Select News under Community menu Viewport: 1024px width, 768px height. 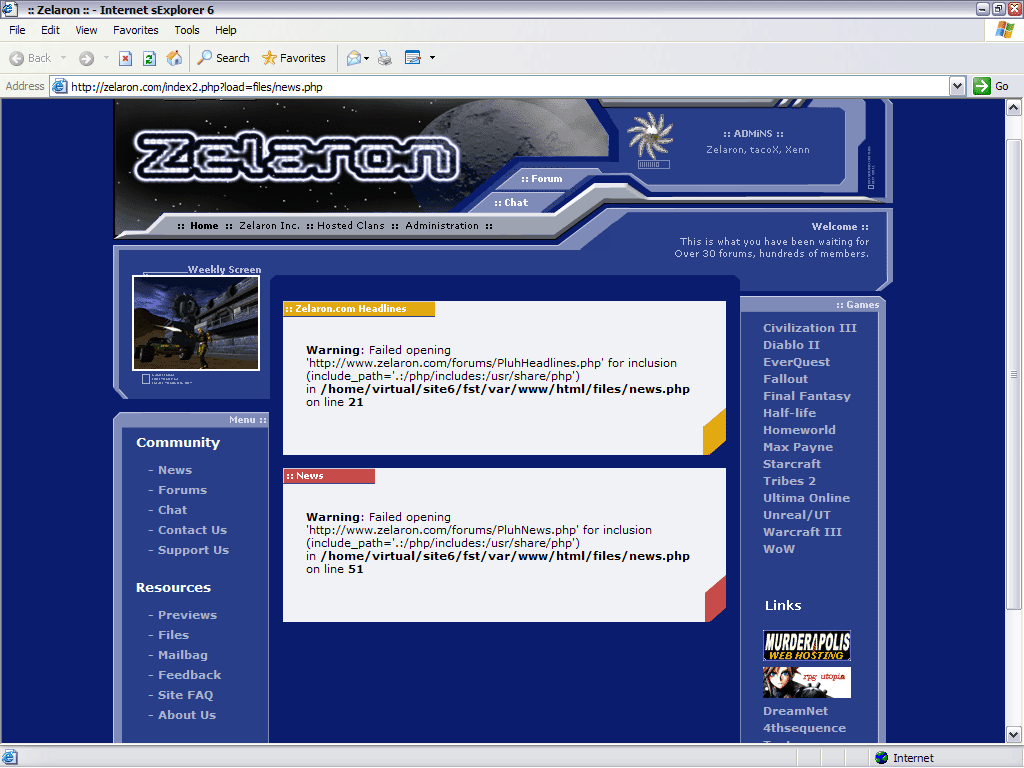(x=175, y=470)
